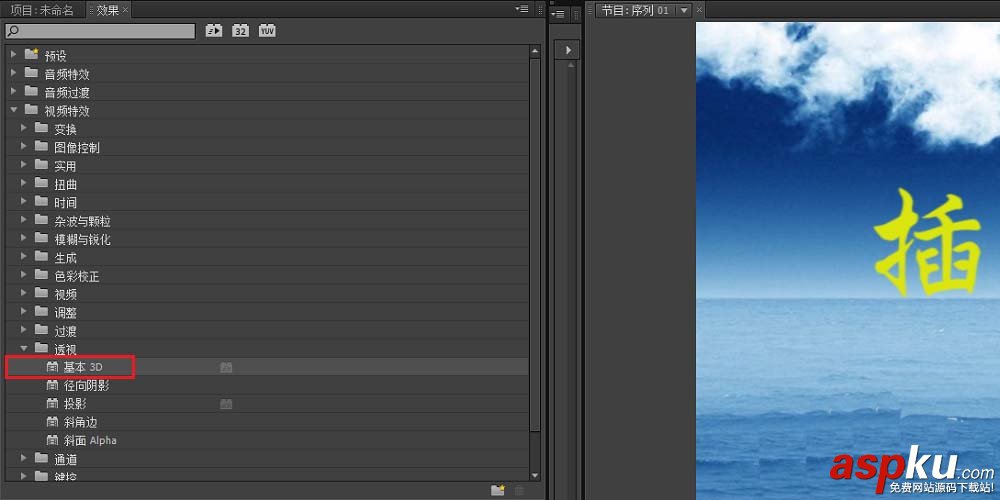Toggle the YUV effects filter
The image size is (1000, 500).
pyautogui.click(x=267, y=31)
